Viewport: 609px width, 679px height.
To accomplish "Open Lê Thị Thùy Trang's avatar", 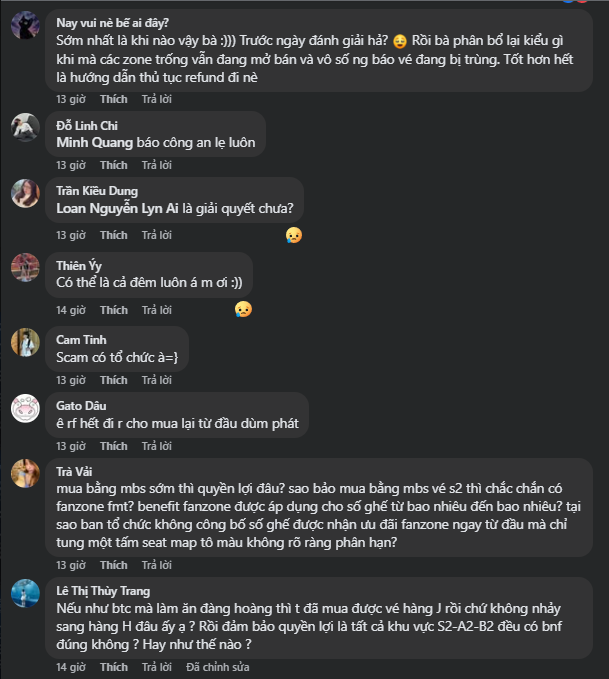I will 25,593.
